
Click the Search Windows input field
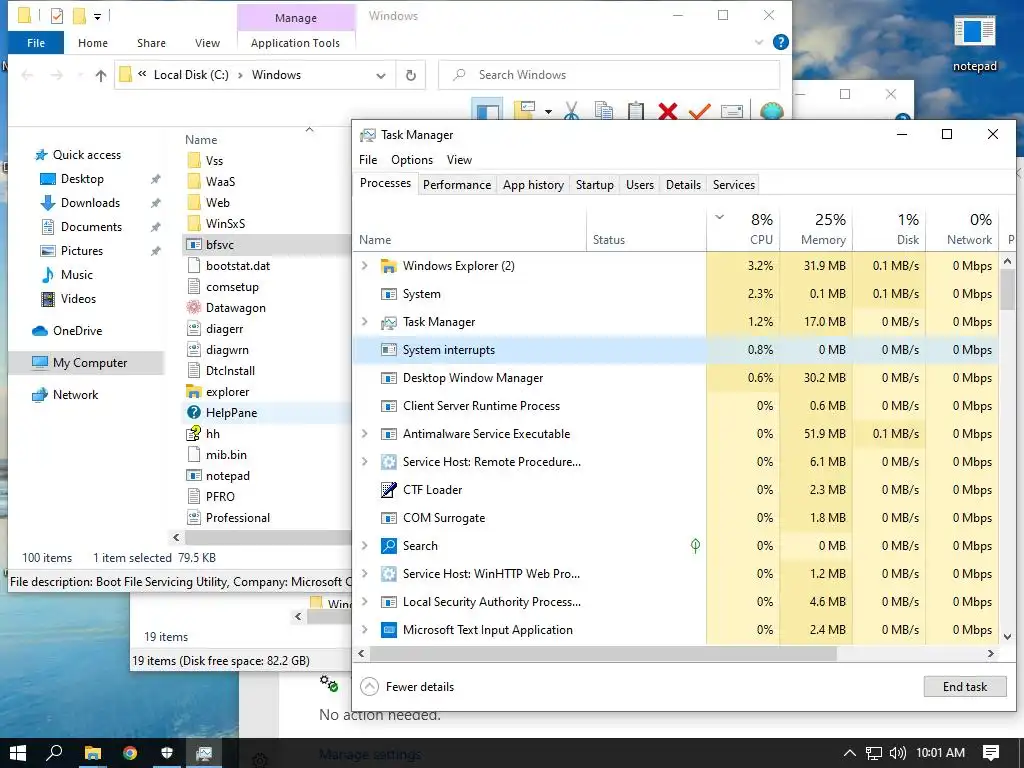tap(609, 75)
